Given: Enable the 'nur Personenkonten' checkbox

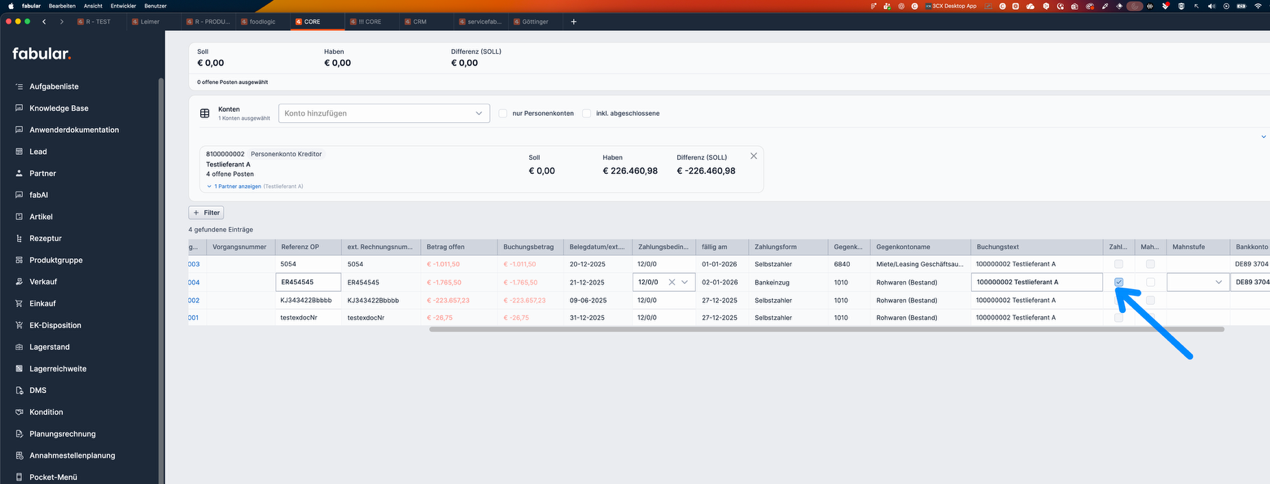Looking at the screenshot, I should click(x=503, y=113).
